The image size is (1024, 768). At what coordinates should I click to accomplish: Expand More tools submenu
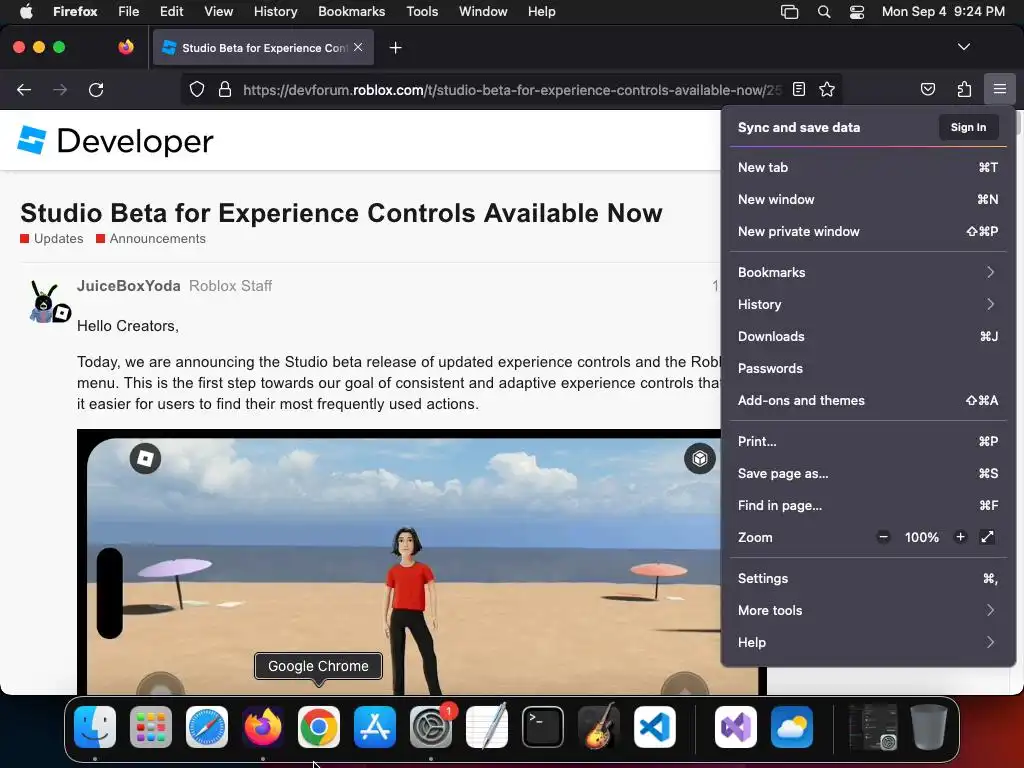pos(868,611)
